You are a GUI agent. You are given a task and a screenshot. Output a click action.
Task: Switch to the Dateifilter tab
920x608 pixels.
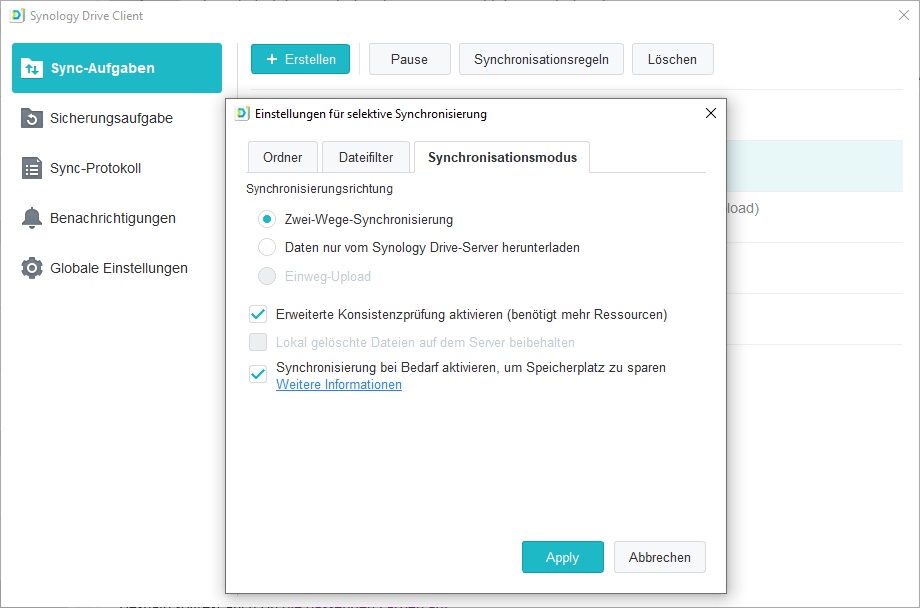point(366,157)
